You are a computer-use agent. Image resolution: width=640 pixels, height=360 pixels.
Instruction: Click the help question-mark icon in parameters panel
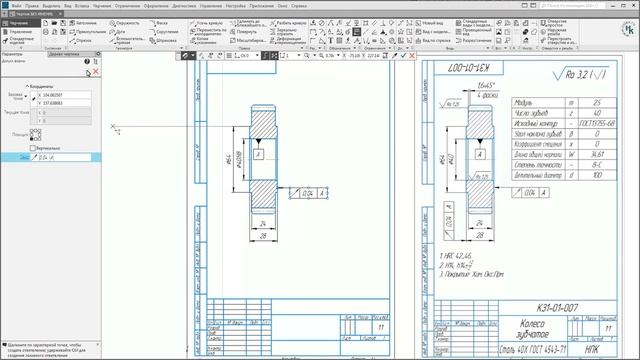87,61
